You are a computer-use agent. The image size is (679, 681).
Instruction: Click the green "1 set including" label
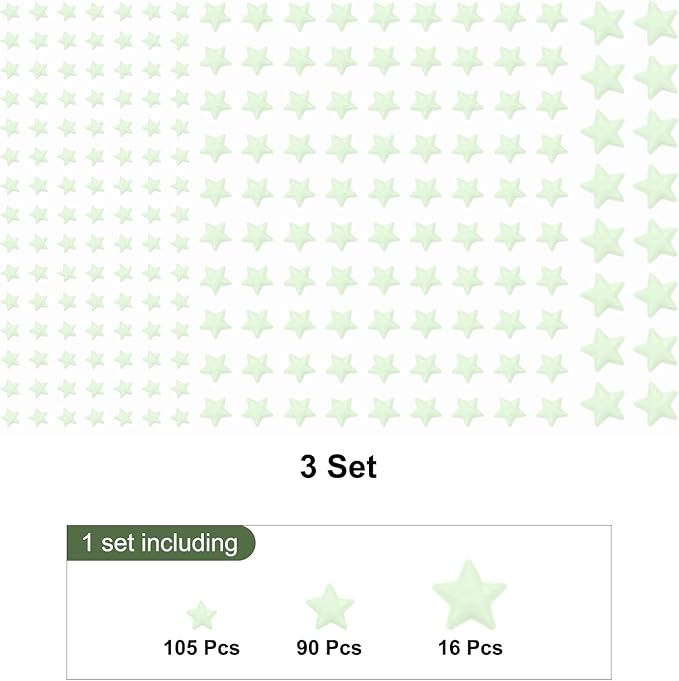point(160,543)
